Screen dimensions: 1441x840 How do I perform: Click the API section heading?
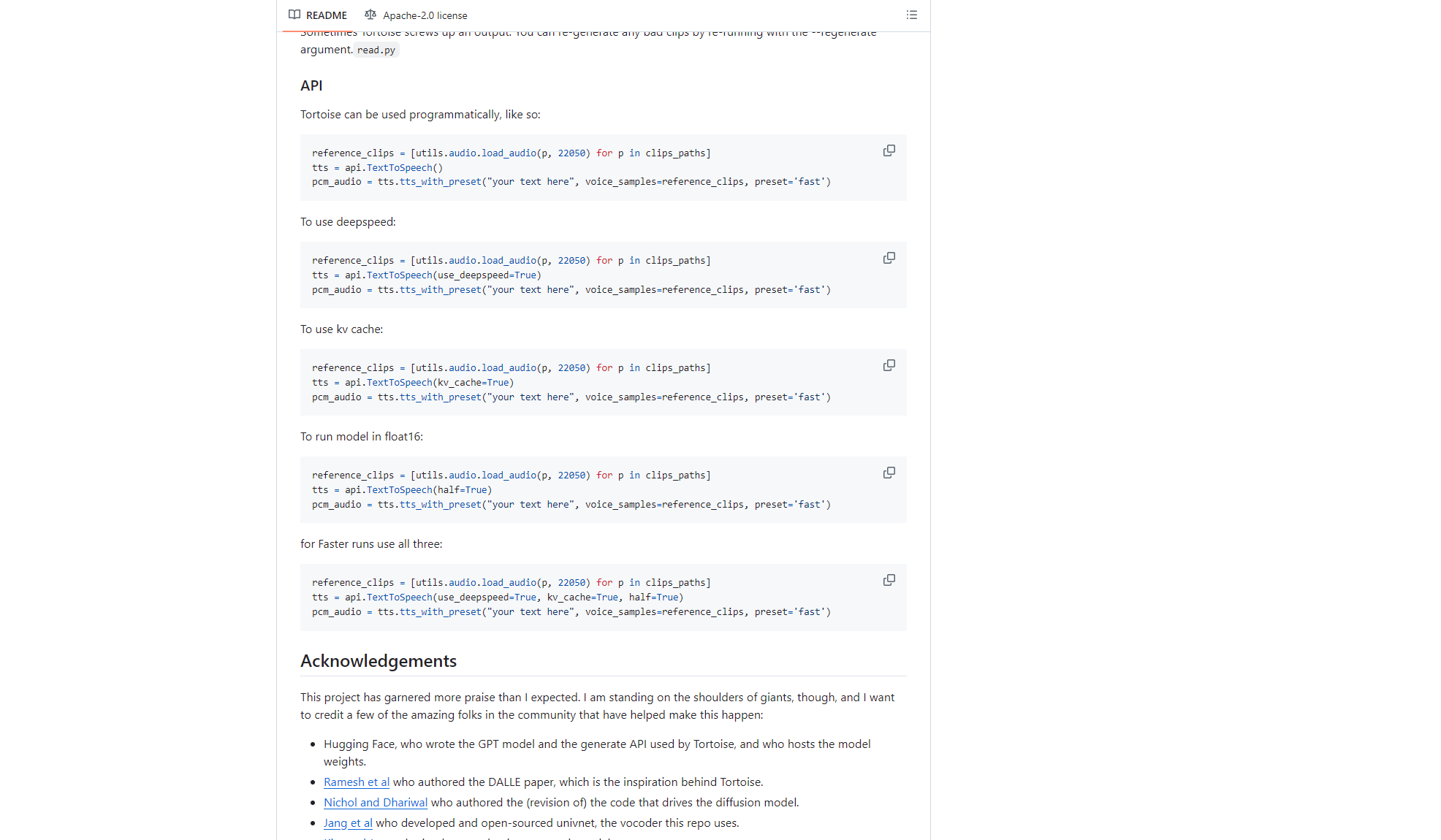(x=311, y=85)
